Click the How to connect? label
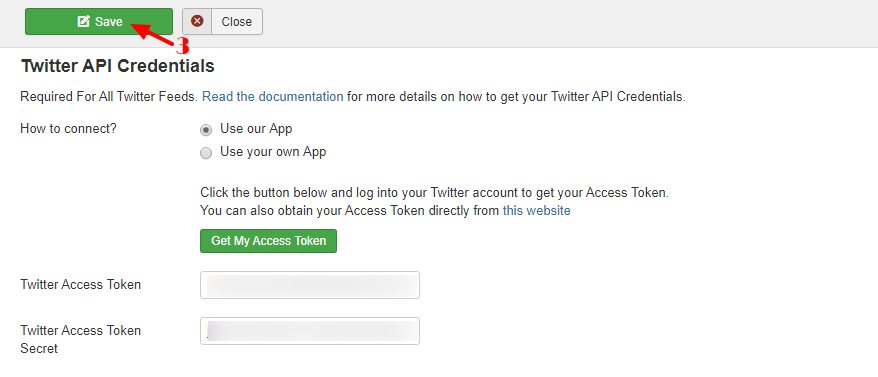The image size is (878, 377). 68,128
